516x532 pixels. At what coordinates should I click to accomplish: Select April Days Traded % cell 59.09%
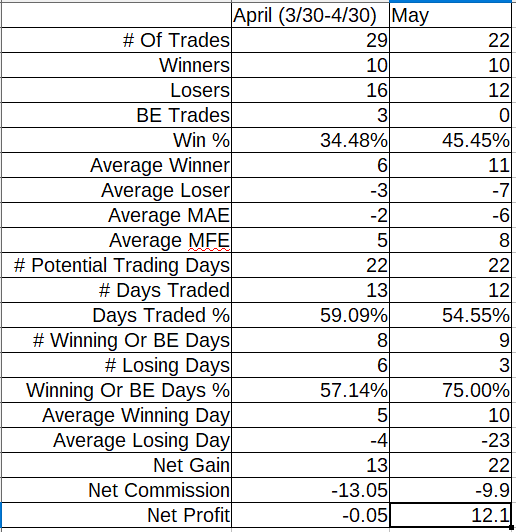click(x=310, y=315)
